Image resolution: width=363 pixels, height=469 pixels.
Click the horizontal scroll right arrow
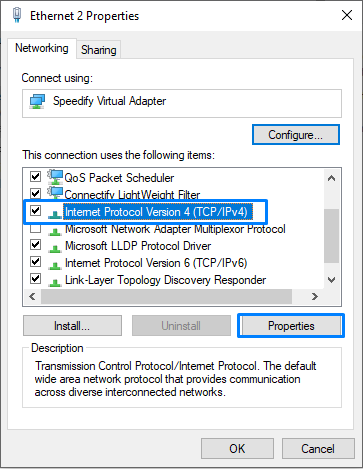click(x=314, y=296)
